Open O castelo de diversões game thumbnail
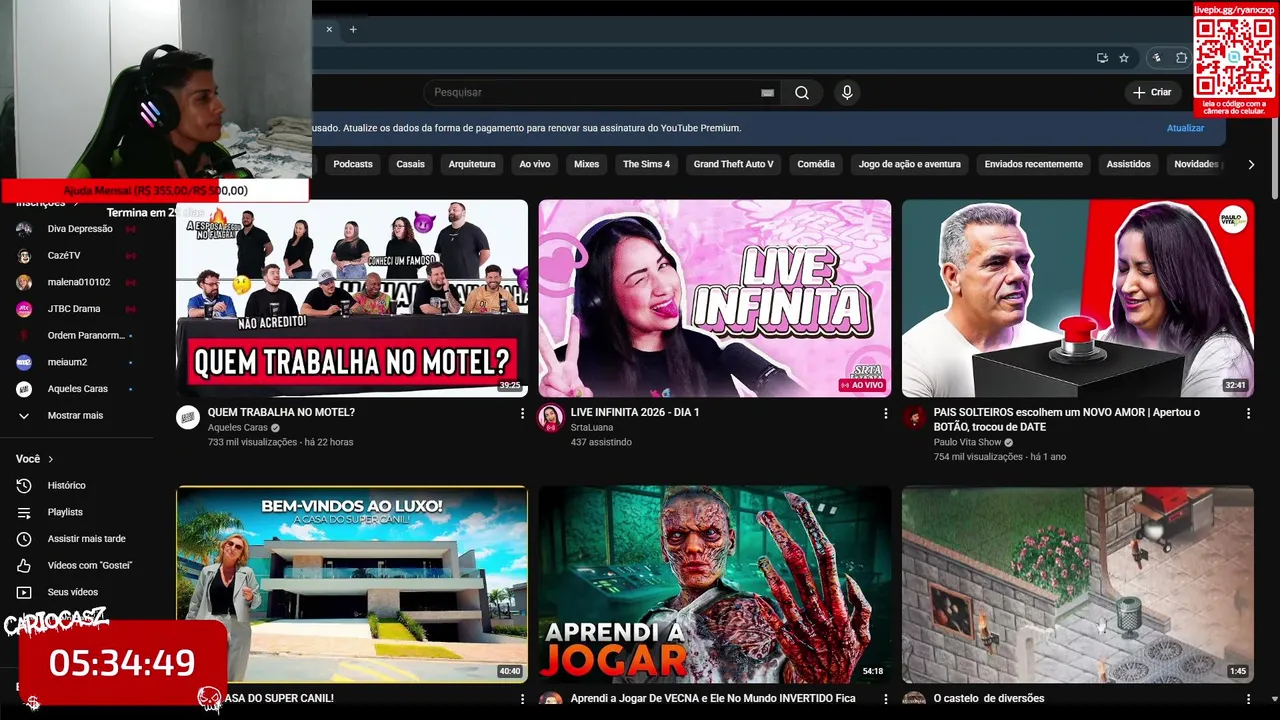The width and height of the screenshot is (1280, 720). (x=1078, y=584)
